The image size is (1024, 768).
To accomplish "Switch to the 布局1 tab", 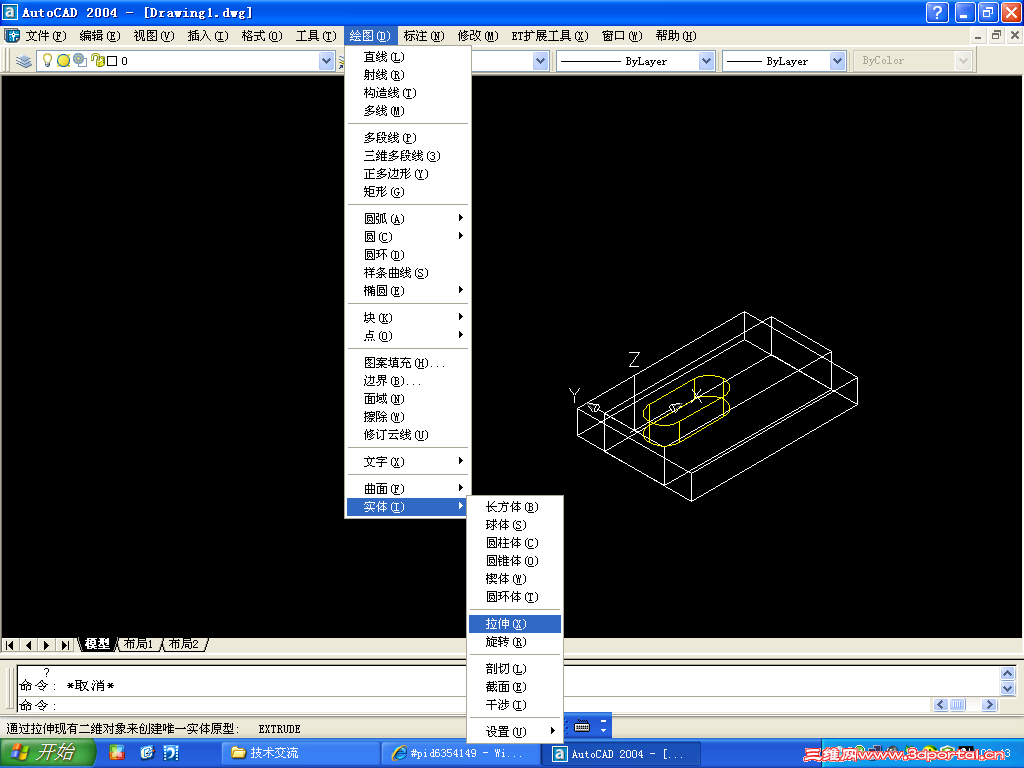I will coord(138,644).
